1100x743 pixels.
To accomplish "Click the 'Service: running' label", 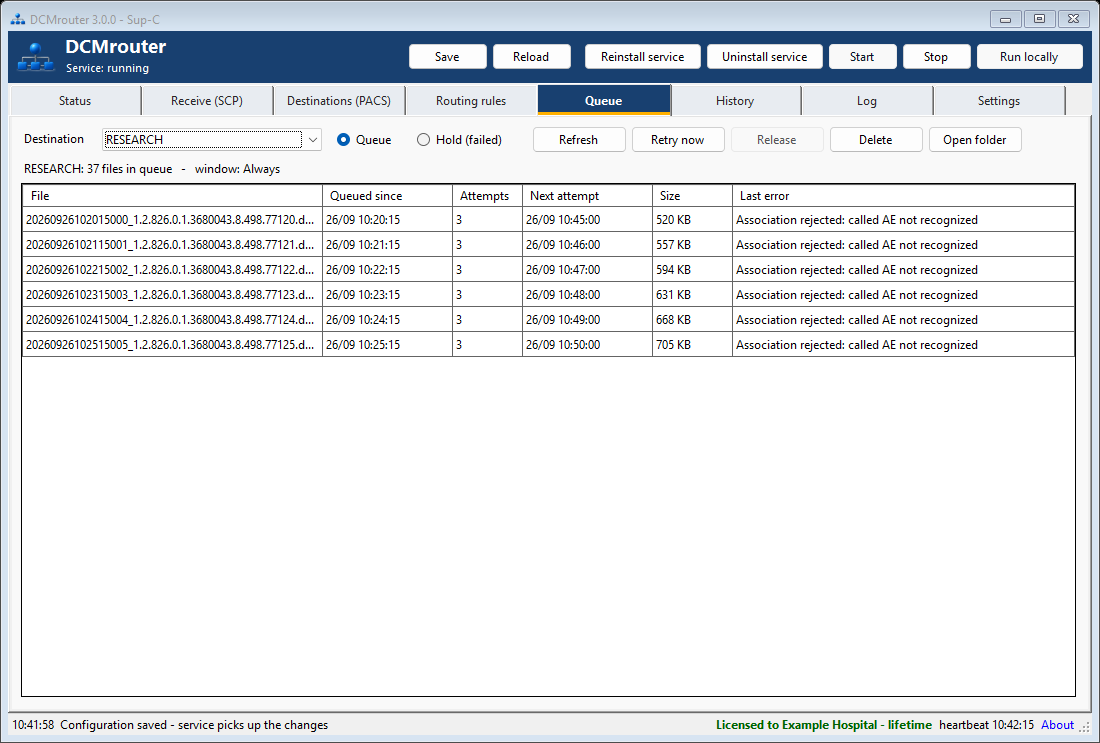I will click(x=107, y=68).
